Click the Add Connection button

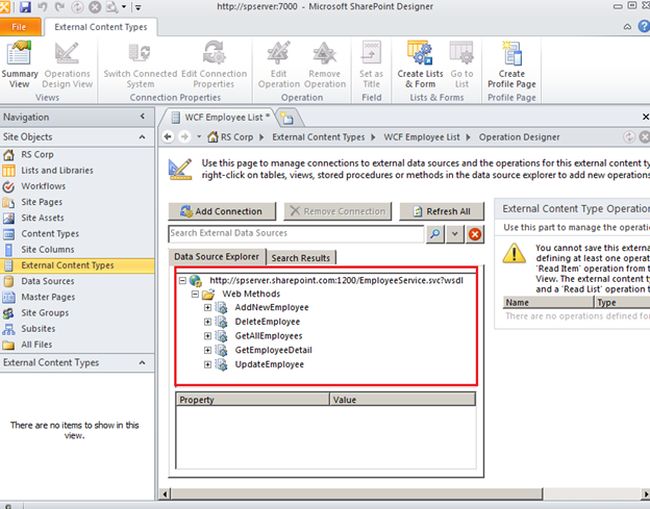click(x=222, y=211)
